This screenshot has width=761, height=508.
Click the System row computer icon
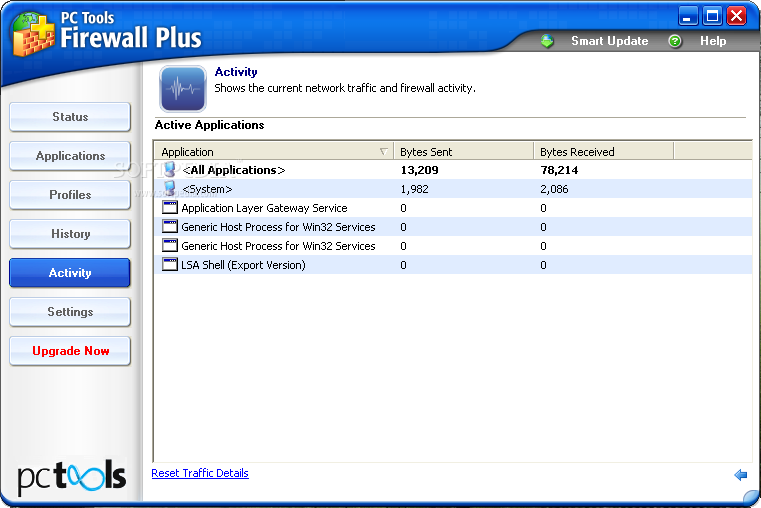coord(169,188)
